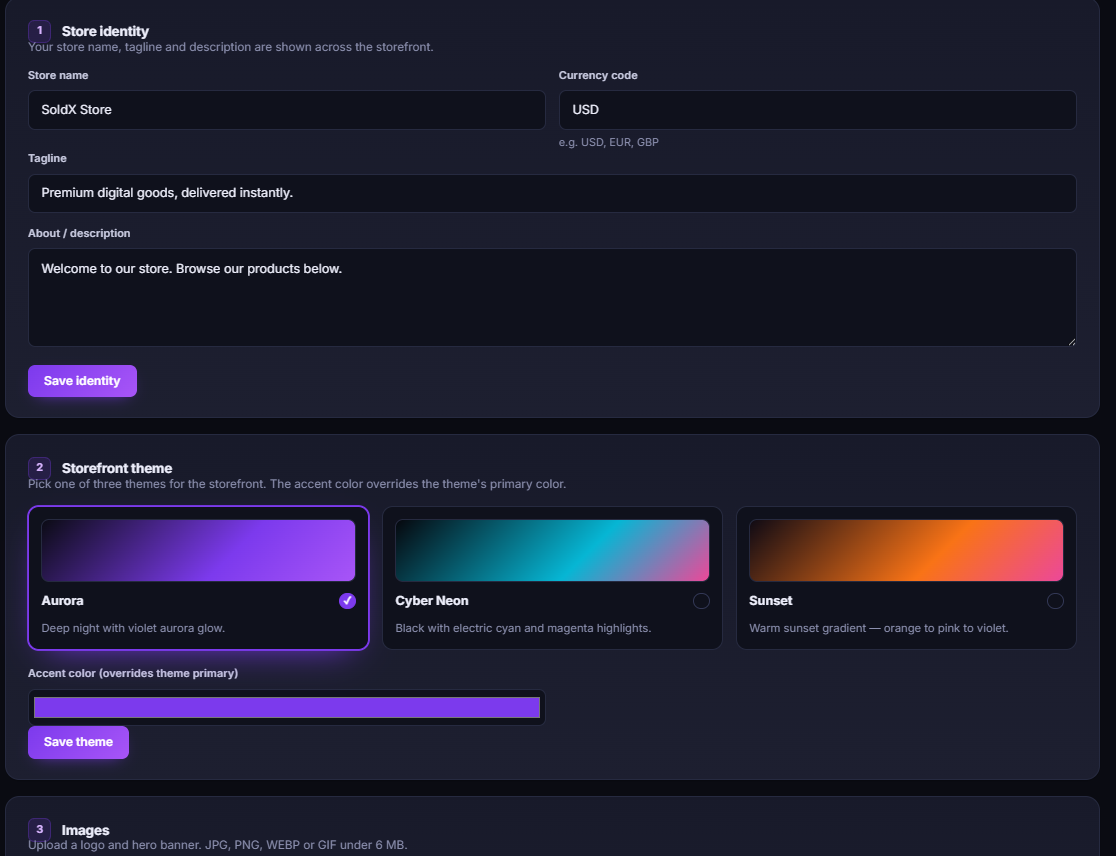1116x856 pixels.
Task: Click the 'Store name' label
Action: pos(58,75)
